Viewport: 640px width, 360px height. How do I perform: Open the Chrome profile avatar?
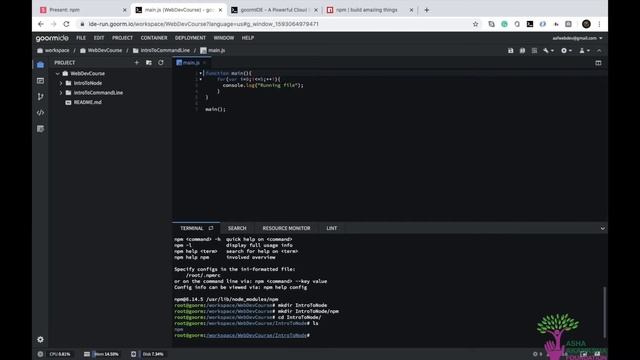586,24
